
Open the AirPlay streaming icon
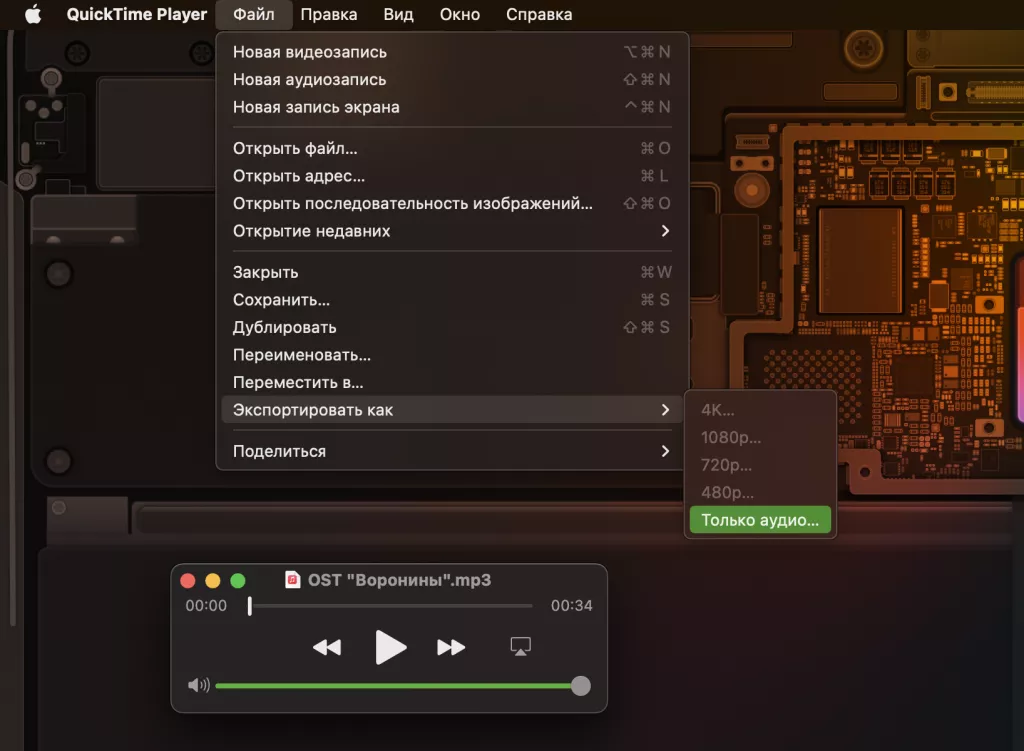[520, 647]
